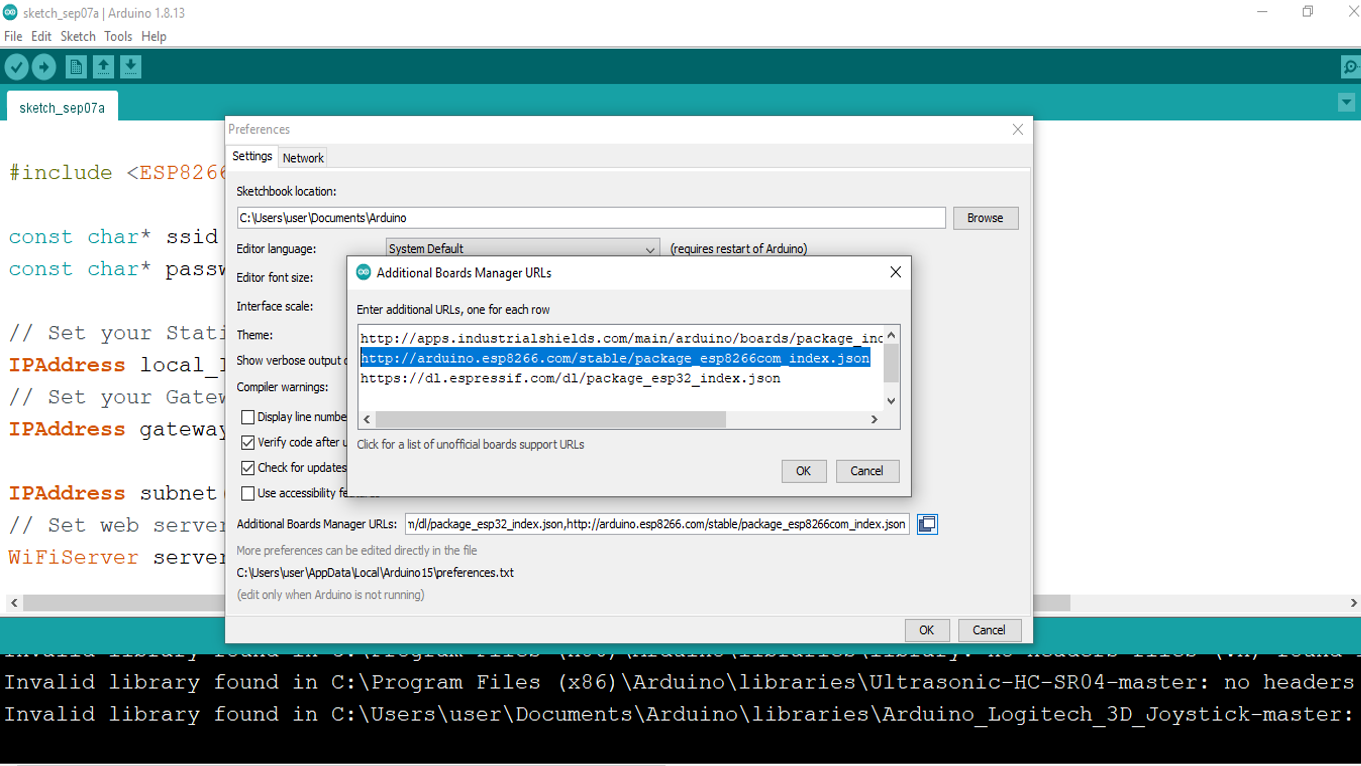
Task: Open the unofficial boards support URLs link
Action: pos(471,444)
